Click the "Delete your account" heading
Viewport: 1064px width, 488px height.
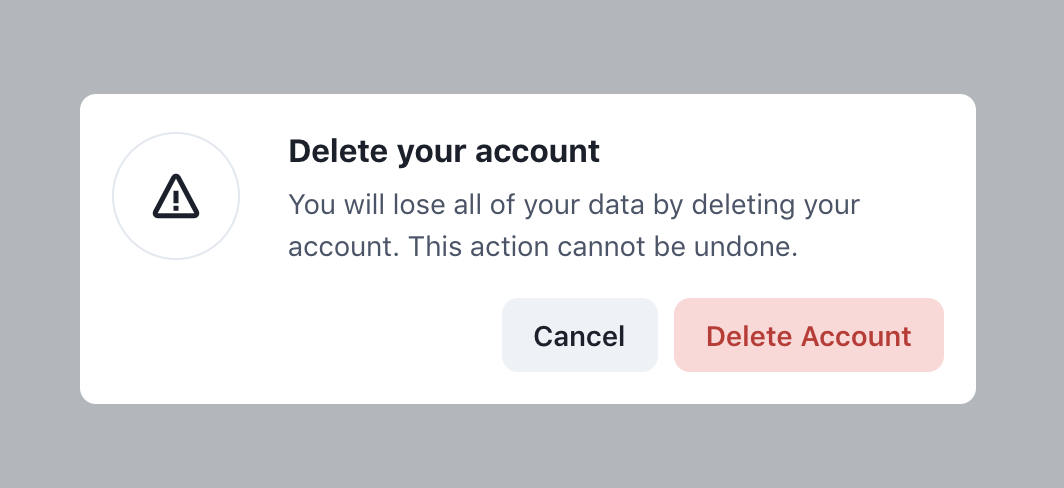[x=444, y=151]
